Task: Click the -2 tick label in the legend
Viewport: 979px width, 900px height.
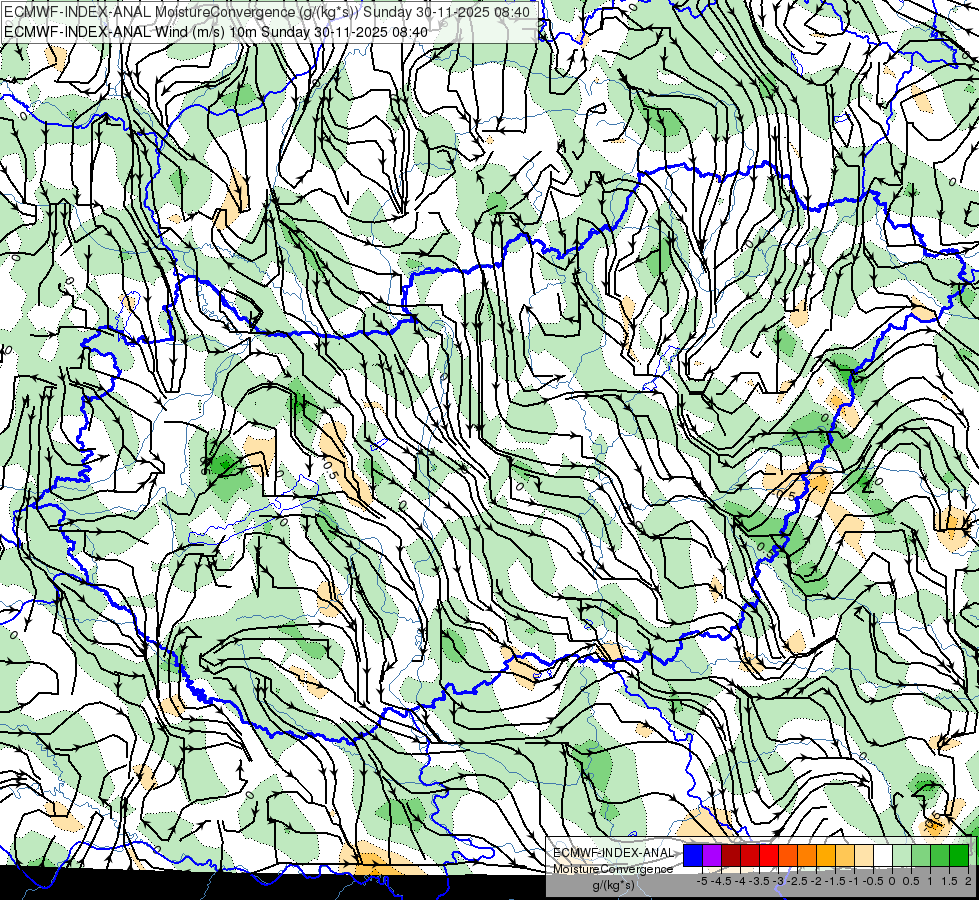Action: click(x=816, y=881)
